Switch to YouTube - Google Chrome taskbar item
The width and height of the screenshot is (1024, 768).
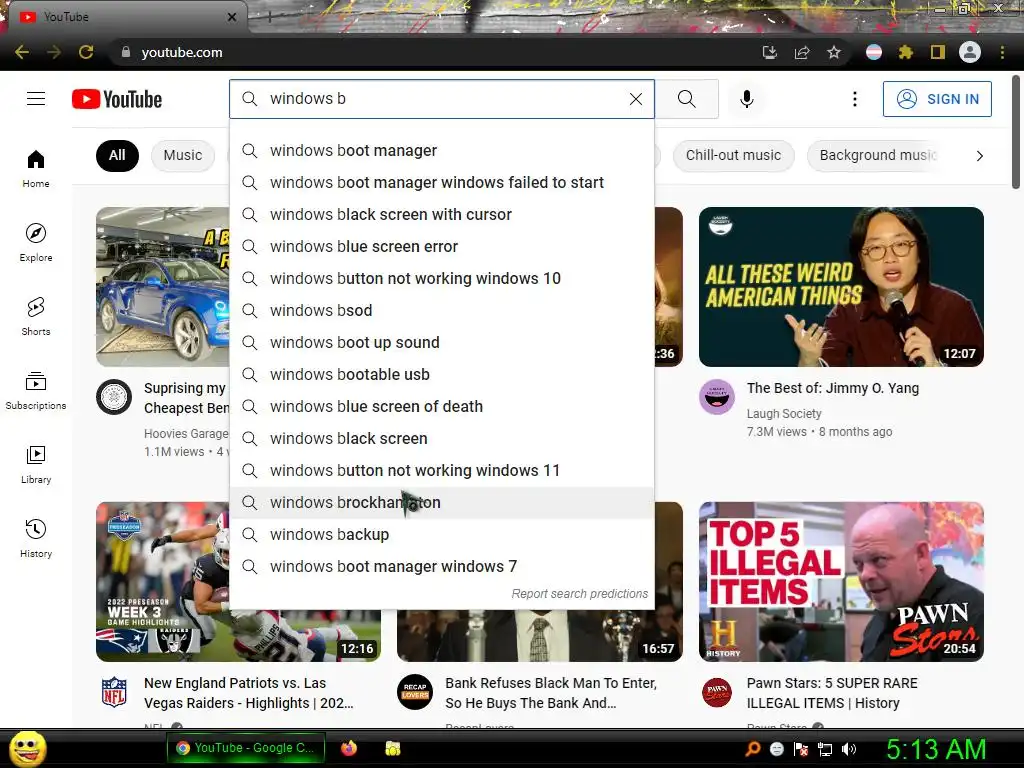(245, 748)
